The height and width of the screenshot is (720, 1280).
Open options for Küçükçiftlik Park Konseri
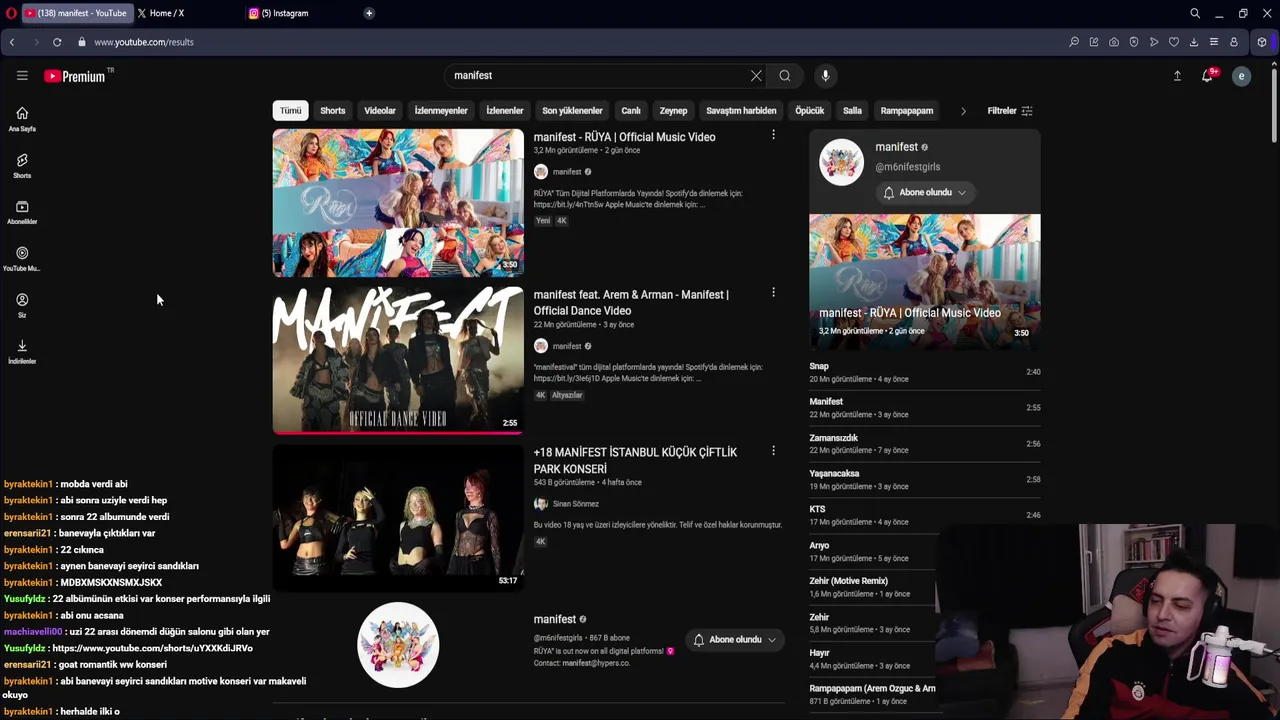773,451
